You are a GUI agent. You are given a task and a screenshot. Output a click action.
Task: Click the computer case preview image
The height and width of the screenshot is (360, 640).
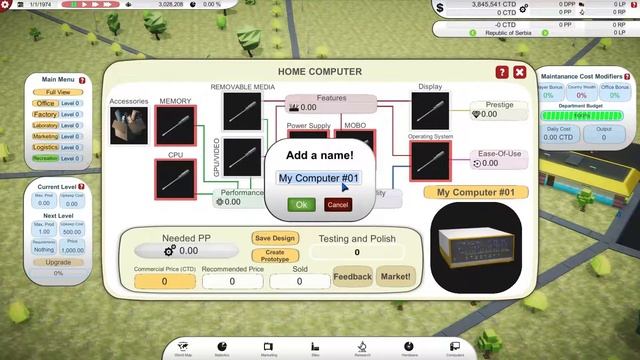click(x=476, y=248)
